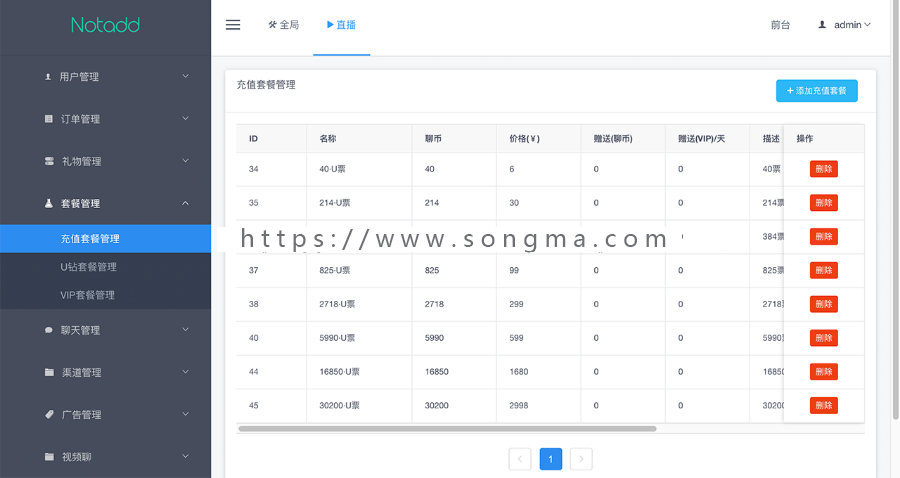Switch to the 全局 tab

[x=284, y=25]
